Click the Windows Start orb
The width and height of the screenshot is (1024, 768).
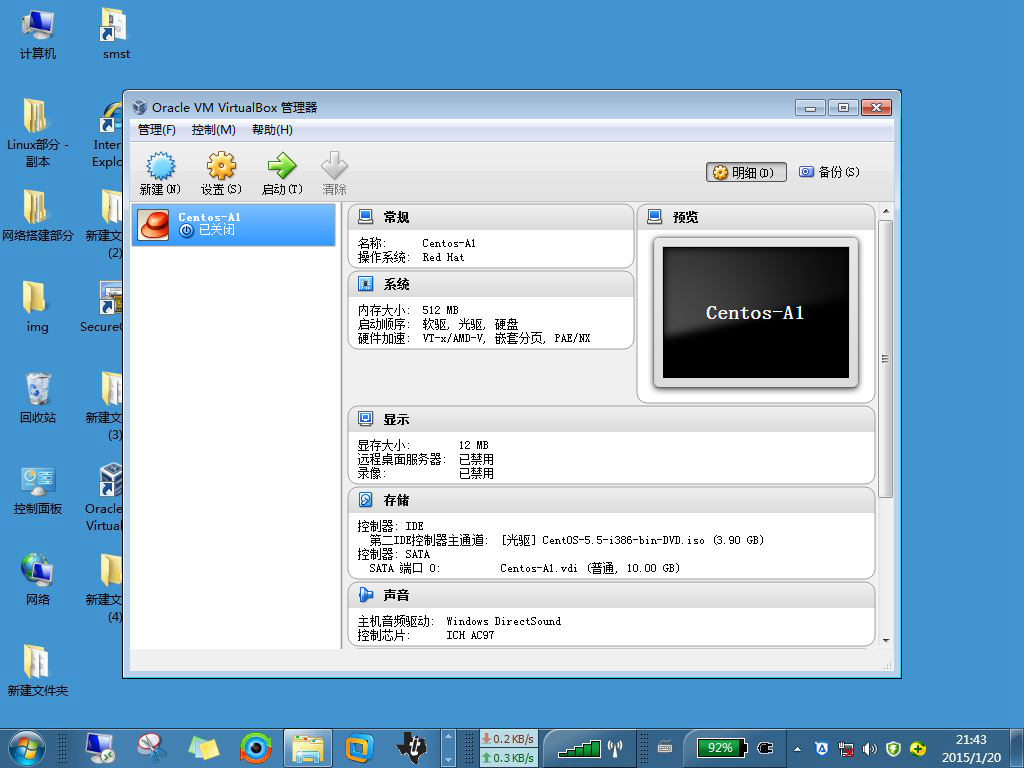coord(27,748)
